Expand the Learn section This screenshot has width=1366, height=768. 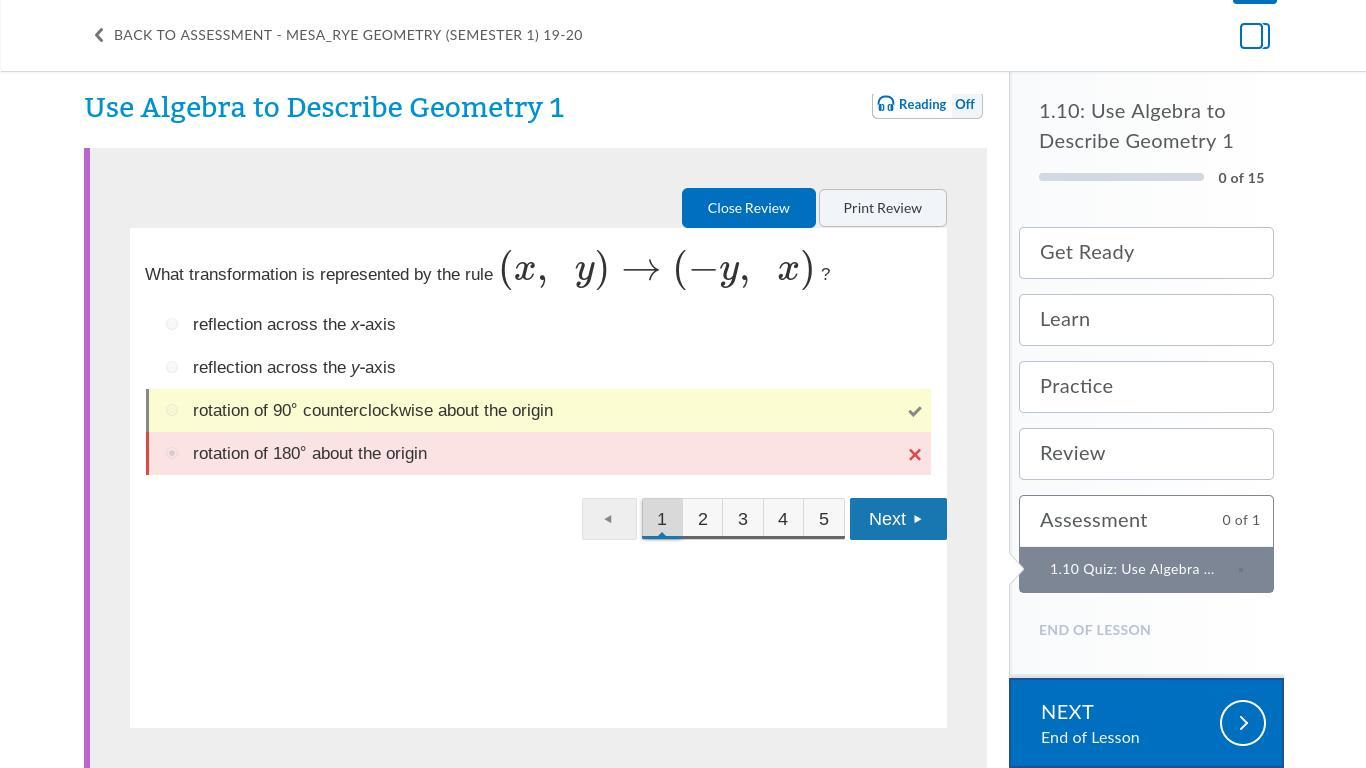(x=1146, y=320)
